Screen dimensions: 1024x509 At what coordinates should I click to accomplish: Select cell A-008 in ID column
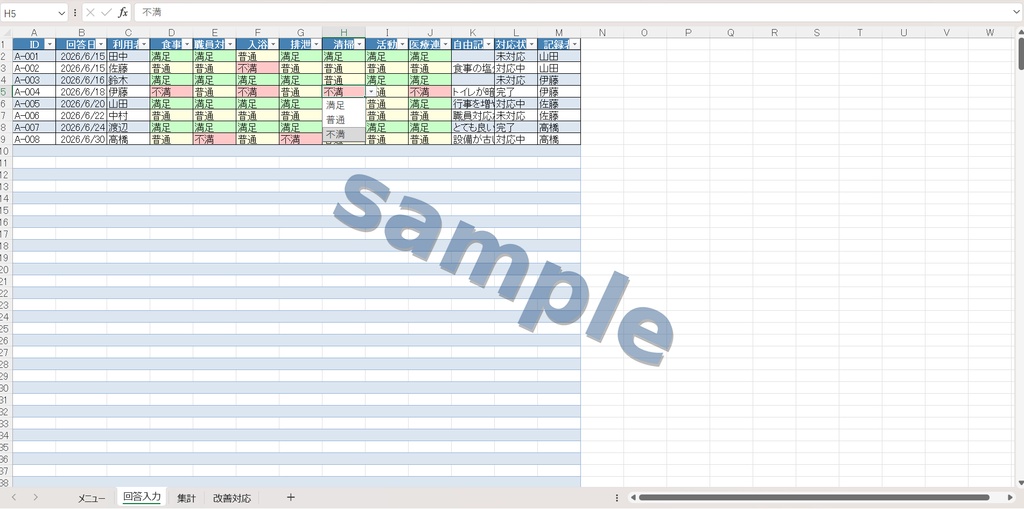(34, 139)
